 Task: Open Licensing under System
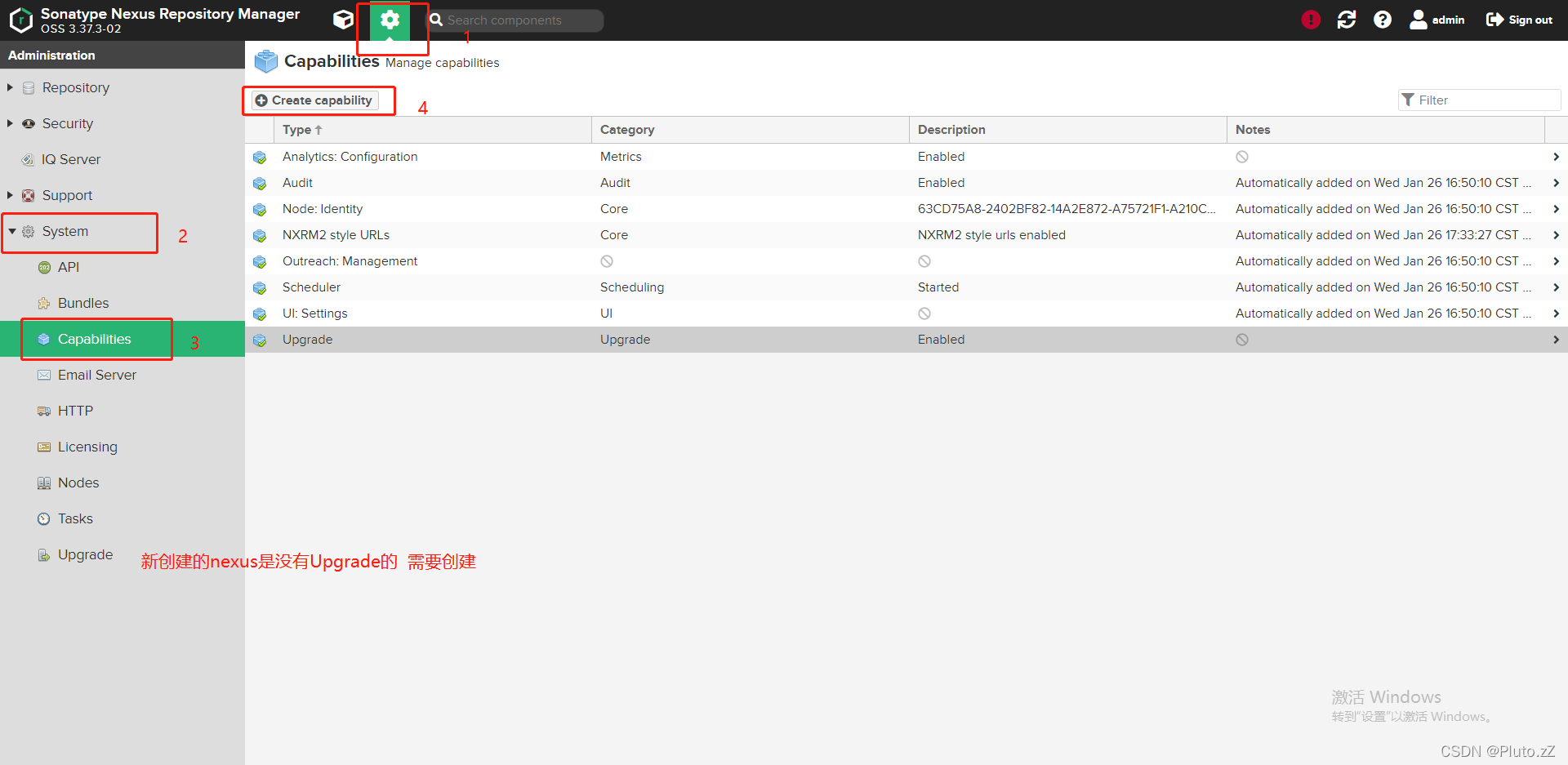[87, 447]
